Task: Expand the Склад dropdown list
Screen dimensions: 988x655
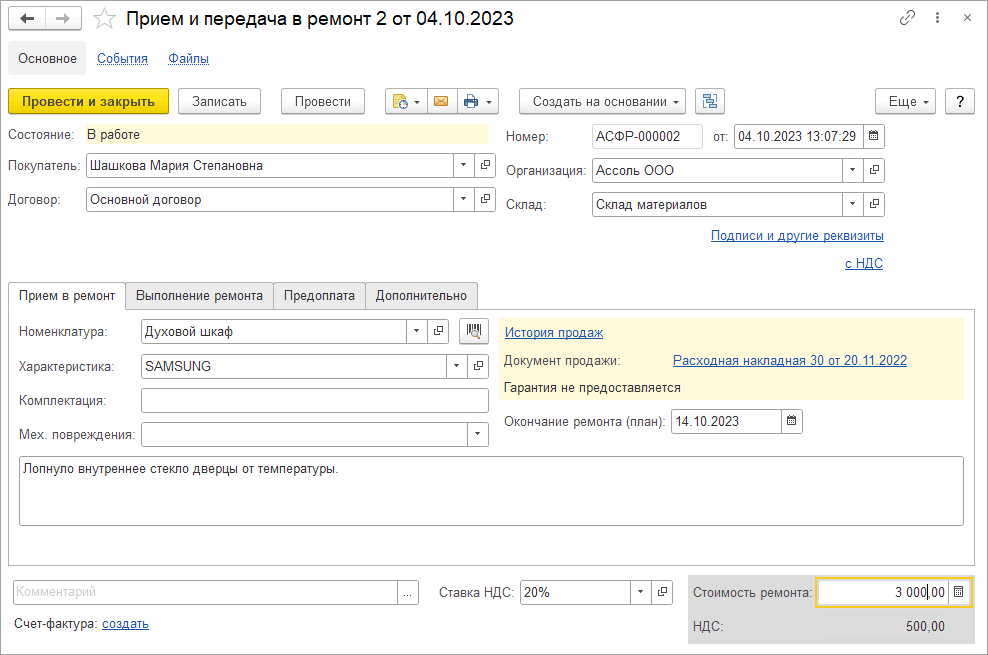Action: click(851, 204)
